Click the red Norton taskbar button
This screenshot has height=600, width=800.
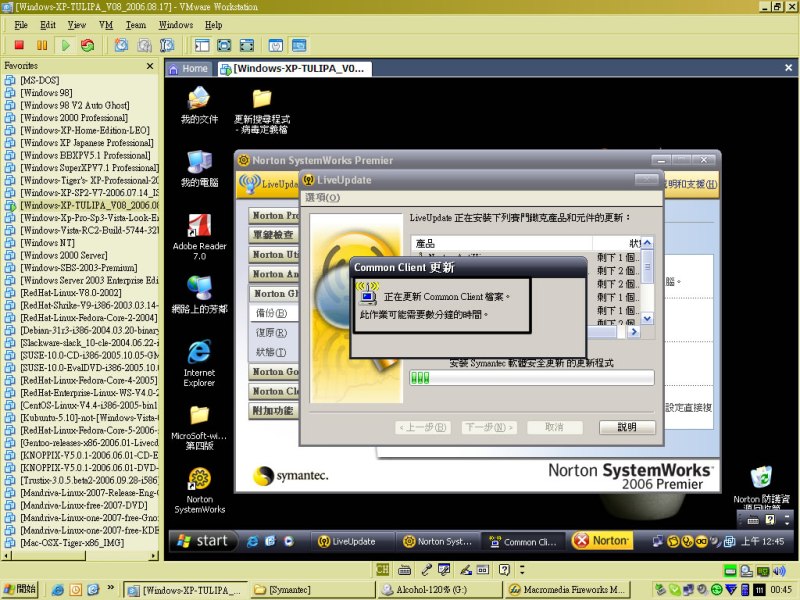pos(602,540)
